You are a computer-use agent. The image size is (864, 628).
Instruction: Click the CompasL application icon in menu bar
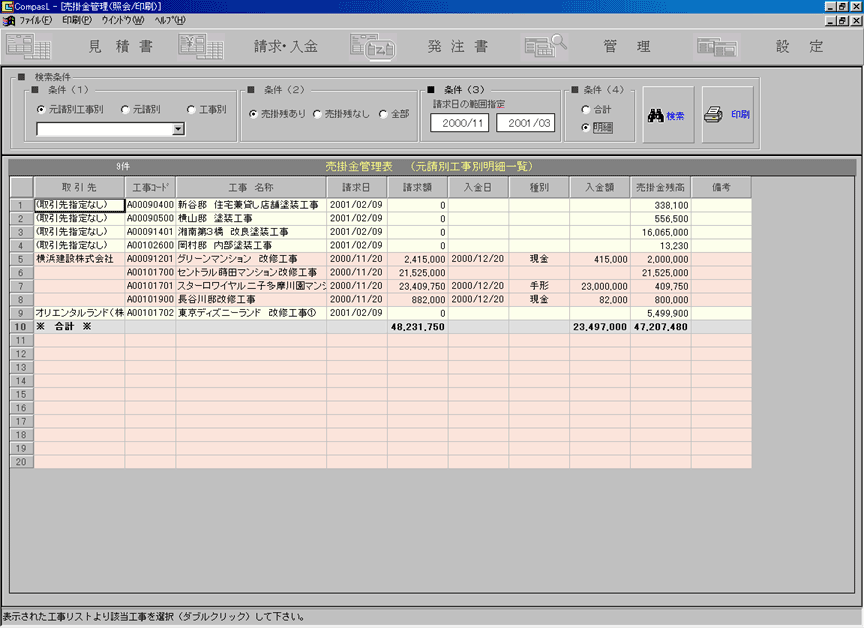click(8, 20)
